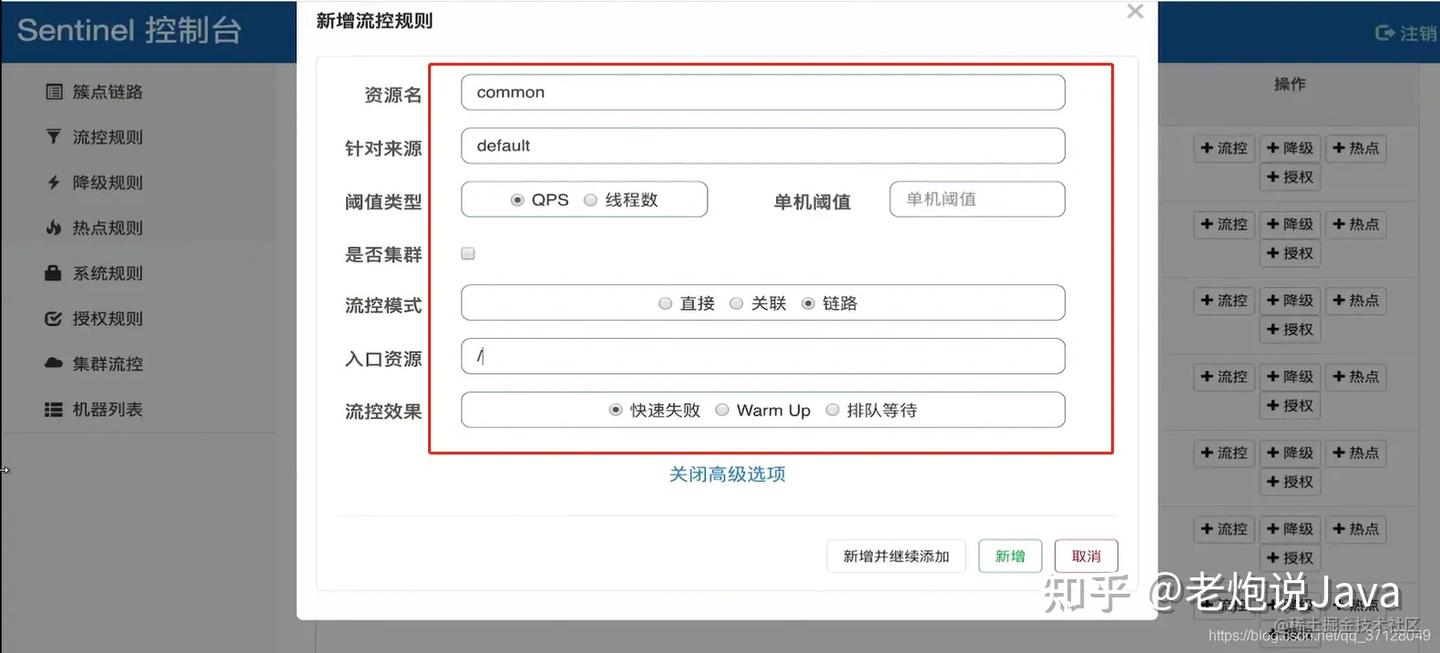Choose 排队等待 as the control effect
This screenshot has width=1440, height=653.
[x=832, y=410]
